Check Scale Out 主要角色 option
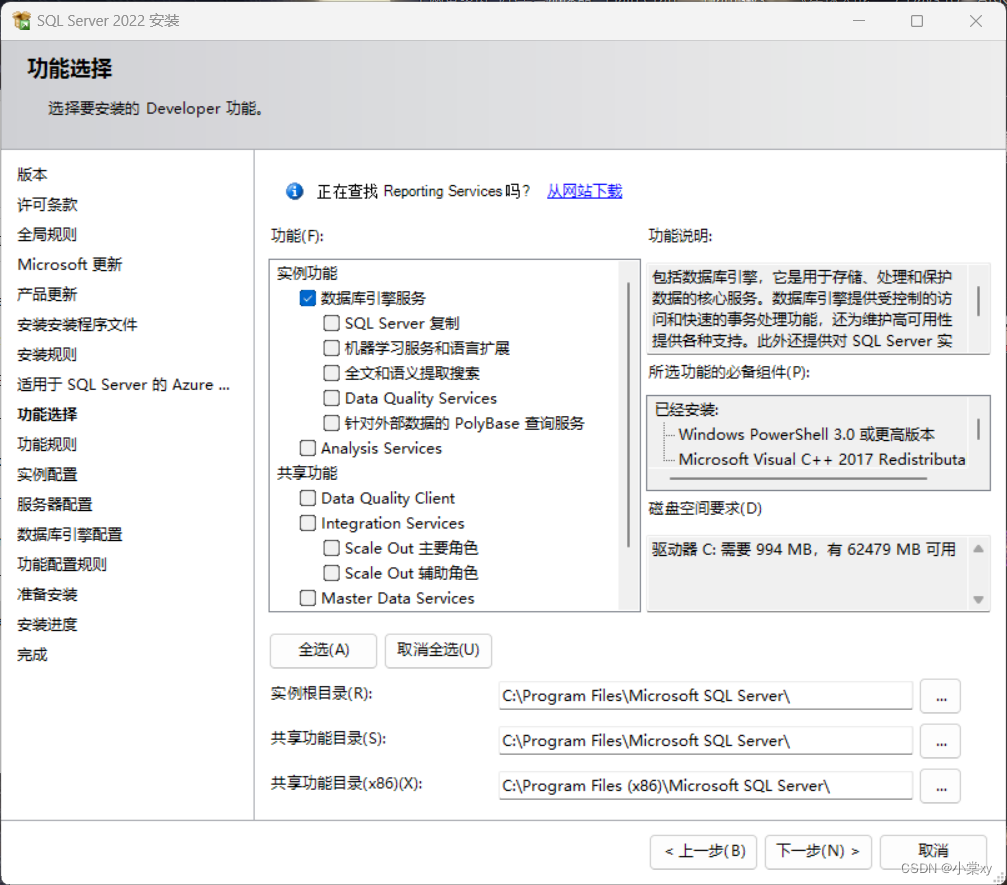The image size is (1007, 885). (x=331, y=548)
